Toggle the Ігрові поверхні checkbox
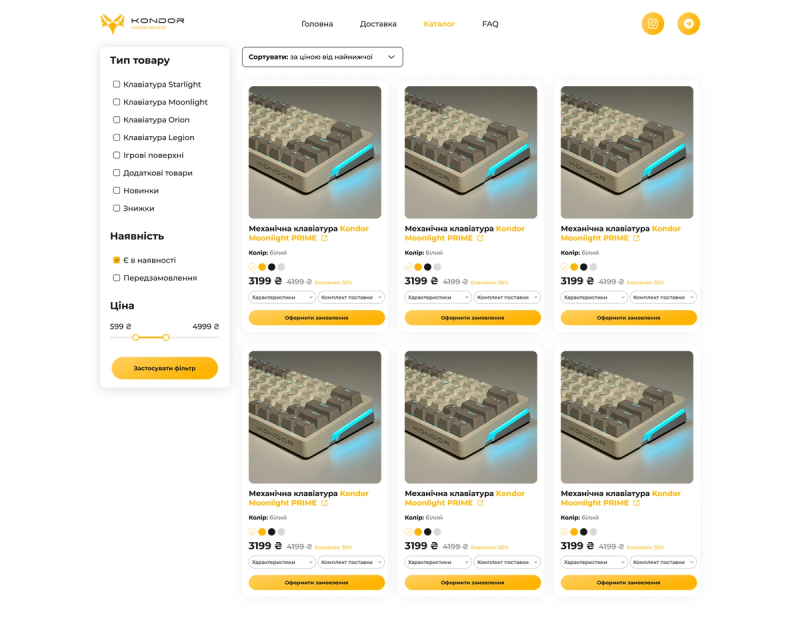The height and width of the screenshot is (624, 800). [116, 155]
